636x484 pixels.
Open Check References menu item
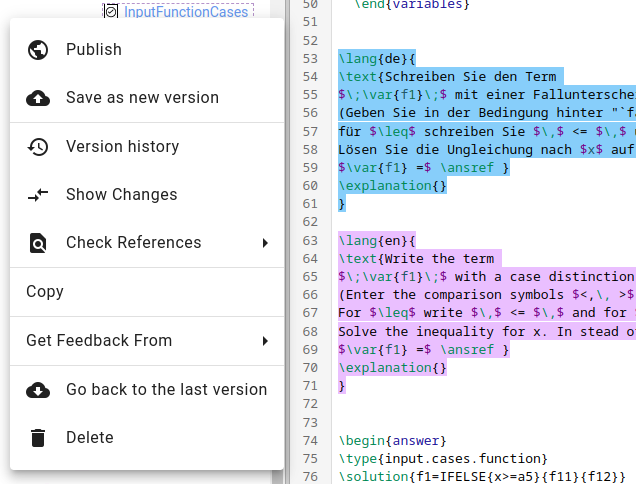point(147,243)
